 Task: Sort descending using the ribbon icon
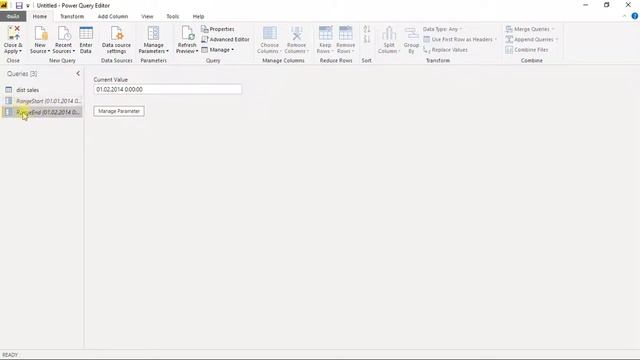point(367,39)
